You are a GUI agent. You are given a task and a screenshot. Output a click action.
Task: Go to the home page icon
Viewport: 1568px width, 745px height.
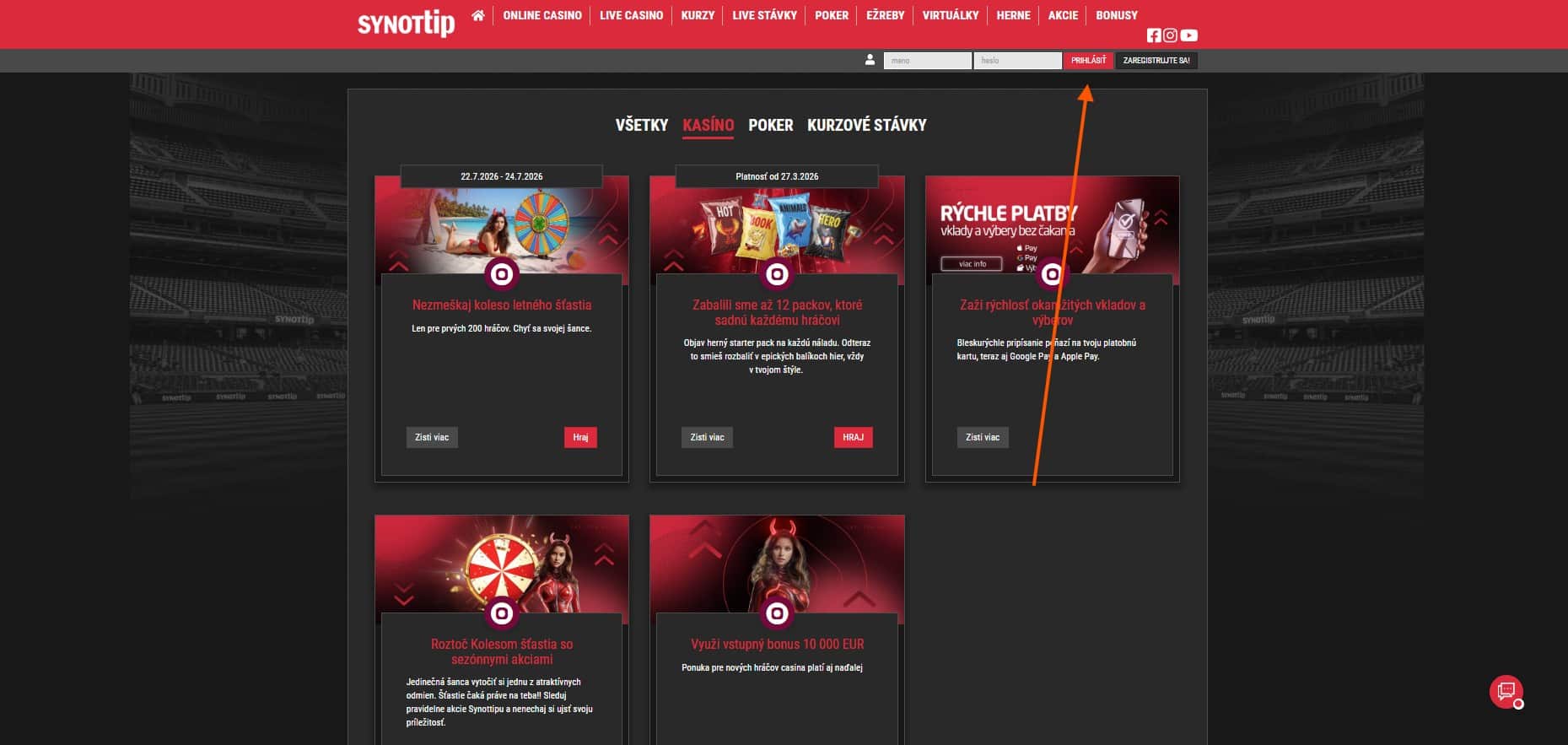click(478, 15)
